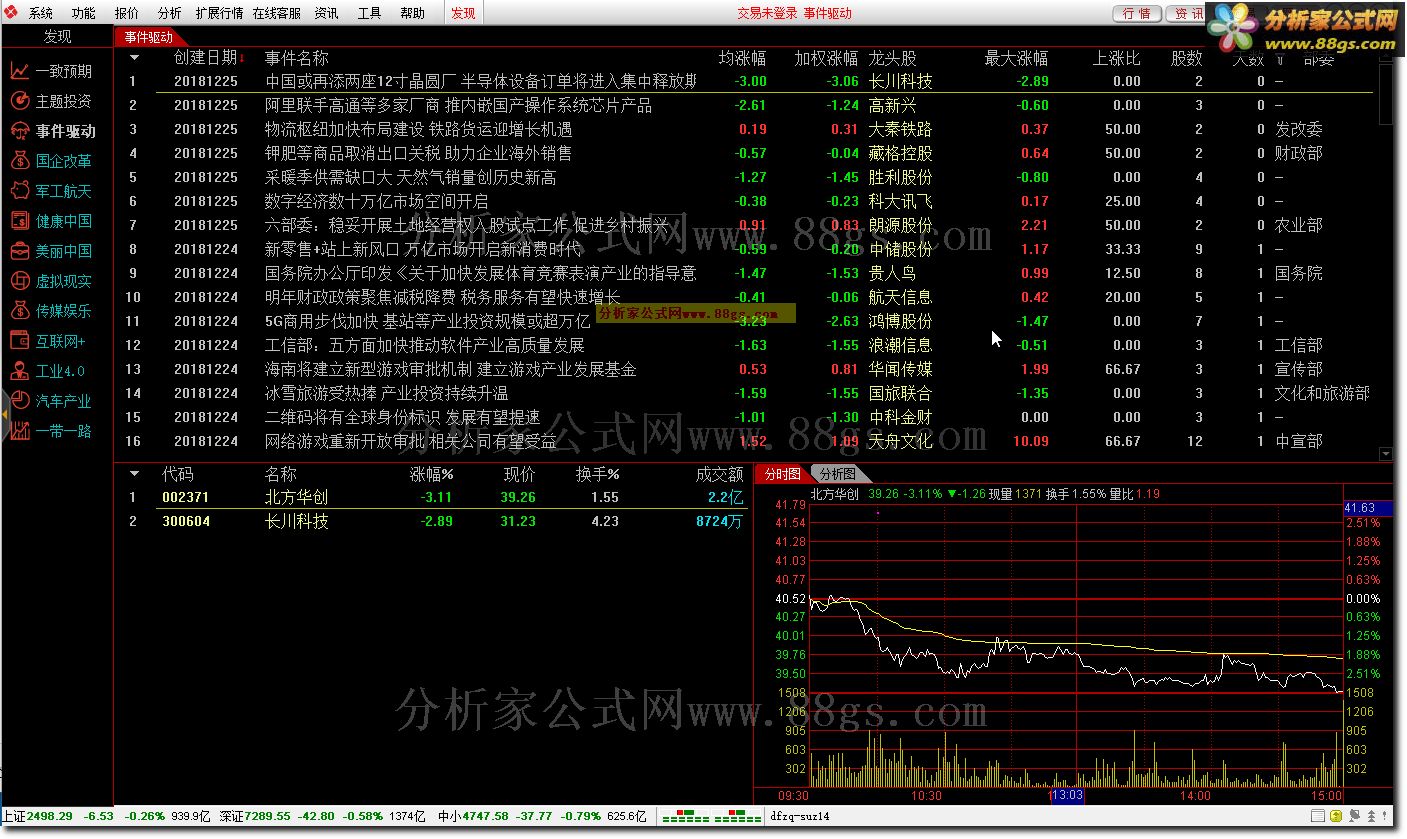Viewport: 1407px width, 839px height.
Task: Open 美丽中国 theme icon
Action: [19, 251]
